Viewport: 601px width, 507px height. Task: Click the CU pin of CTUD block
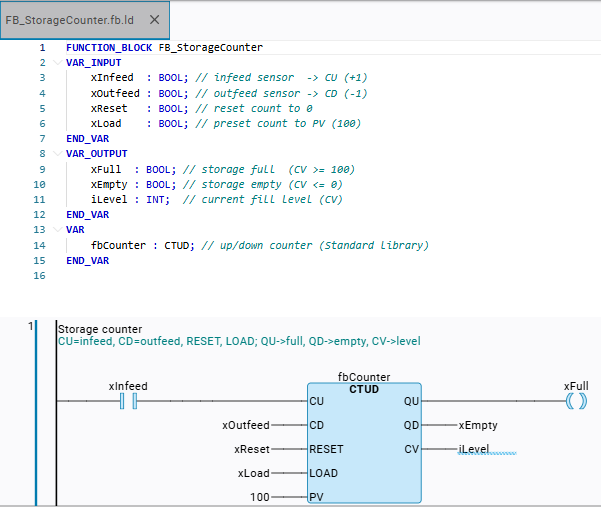coord(317,401)
